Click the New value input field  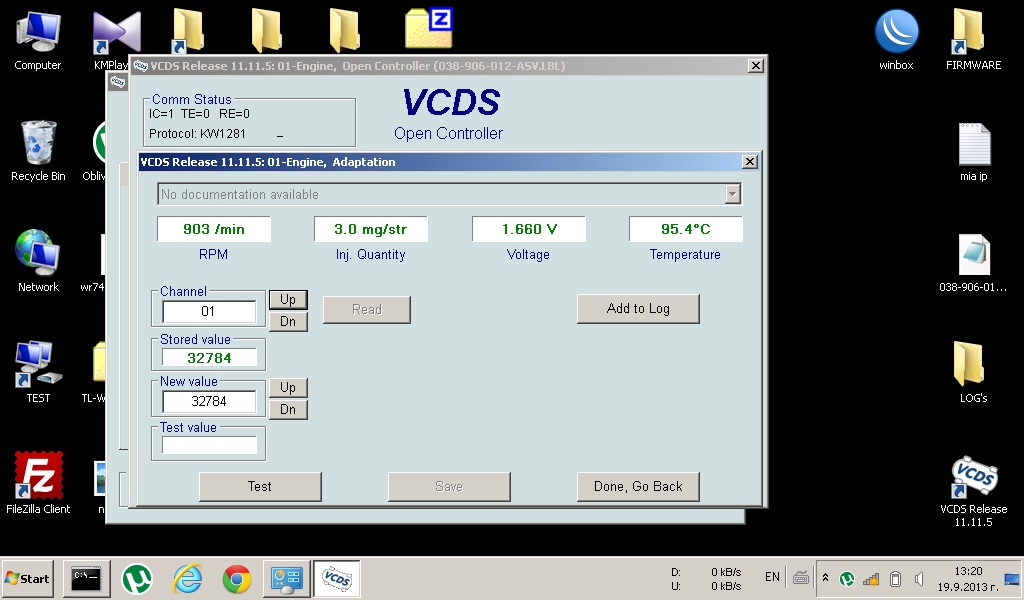click(x=209, y=401)
